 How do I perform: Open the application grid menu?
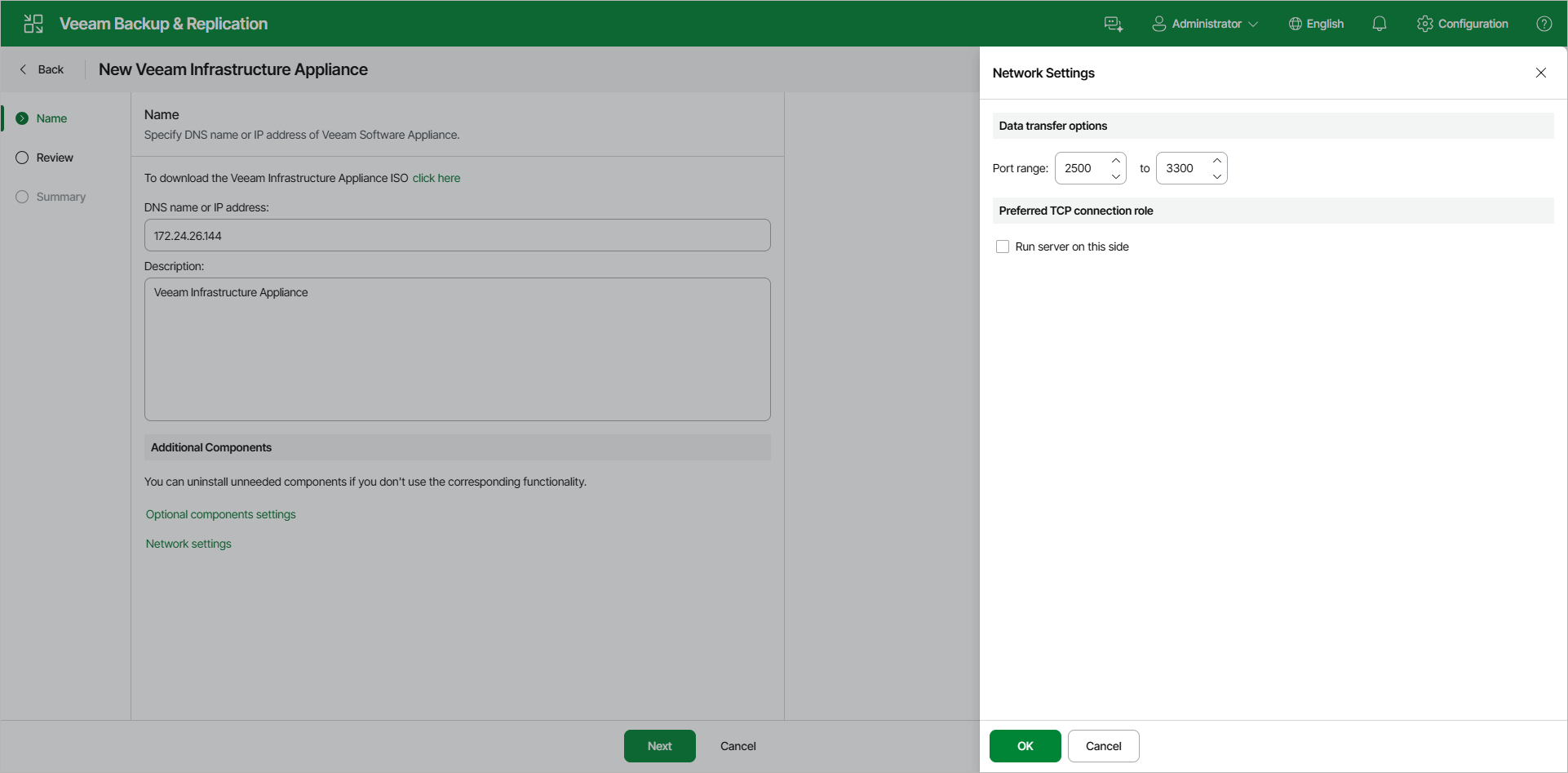33,23
